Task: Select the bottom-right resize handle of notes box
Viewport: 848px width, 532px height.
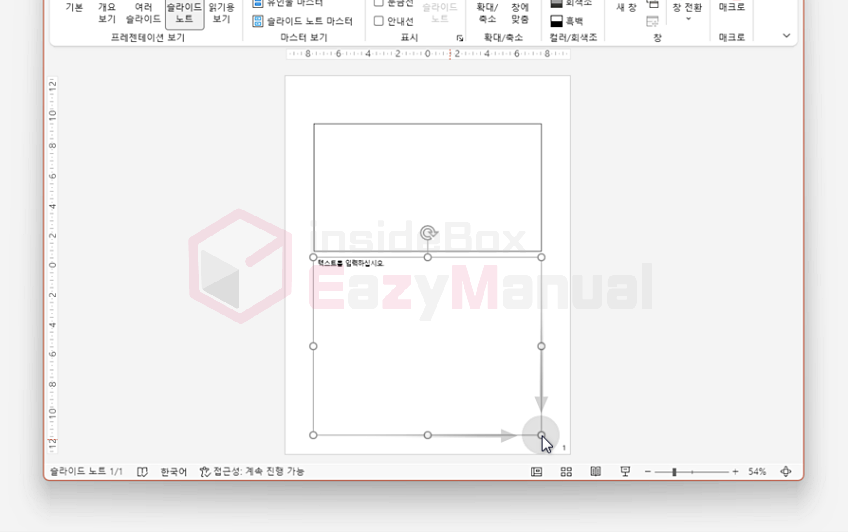Action: coord(541,435)
